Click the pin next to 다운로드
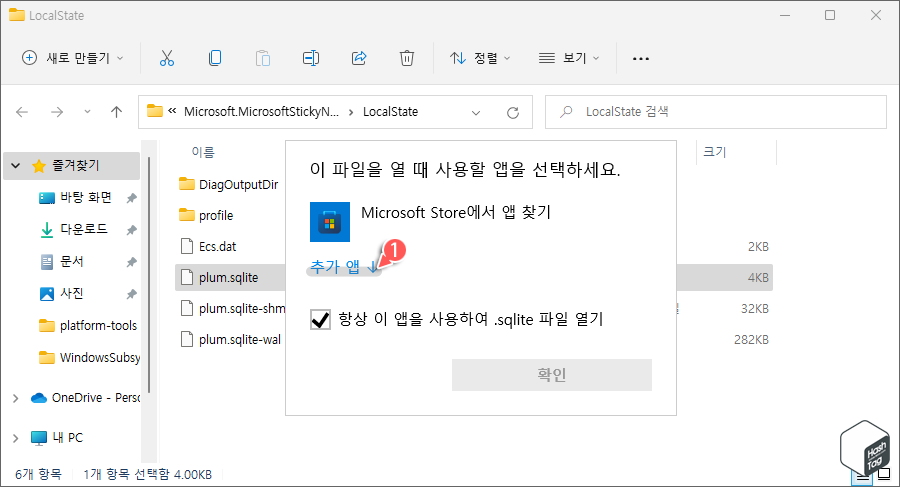Screen dimensions: 900x487 pyautogui.click(x=131, y=230)
